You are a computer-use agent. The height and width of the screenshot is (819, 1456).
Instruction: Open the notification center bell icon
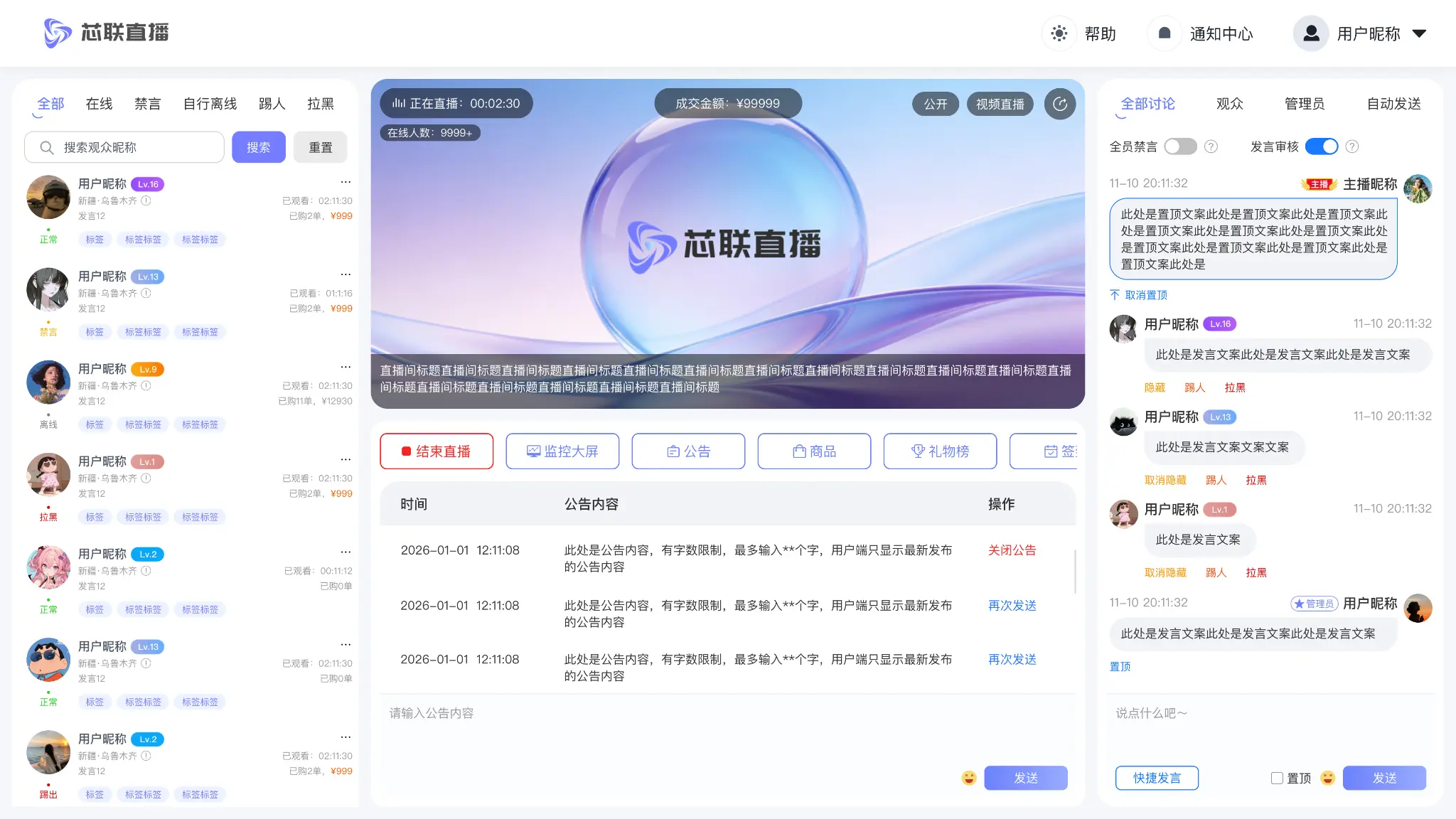pos(1165,33)
